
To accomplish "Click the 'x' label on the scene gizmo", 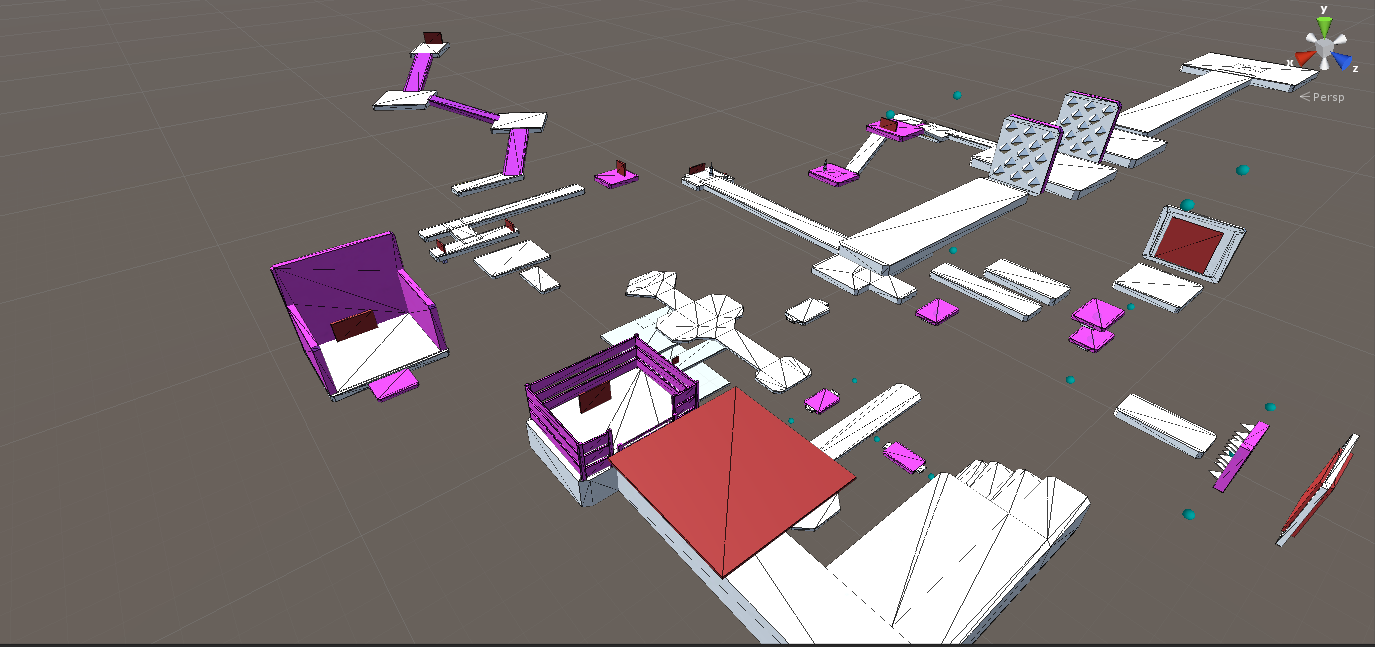I will click(x=1290, y=62).
